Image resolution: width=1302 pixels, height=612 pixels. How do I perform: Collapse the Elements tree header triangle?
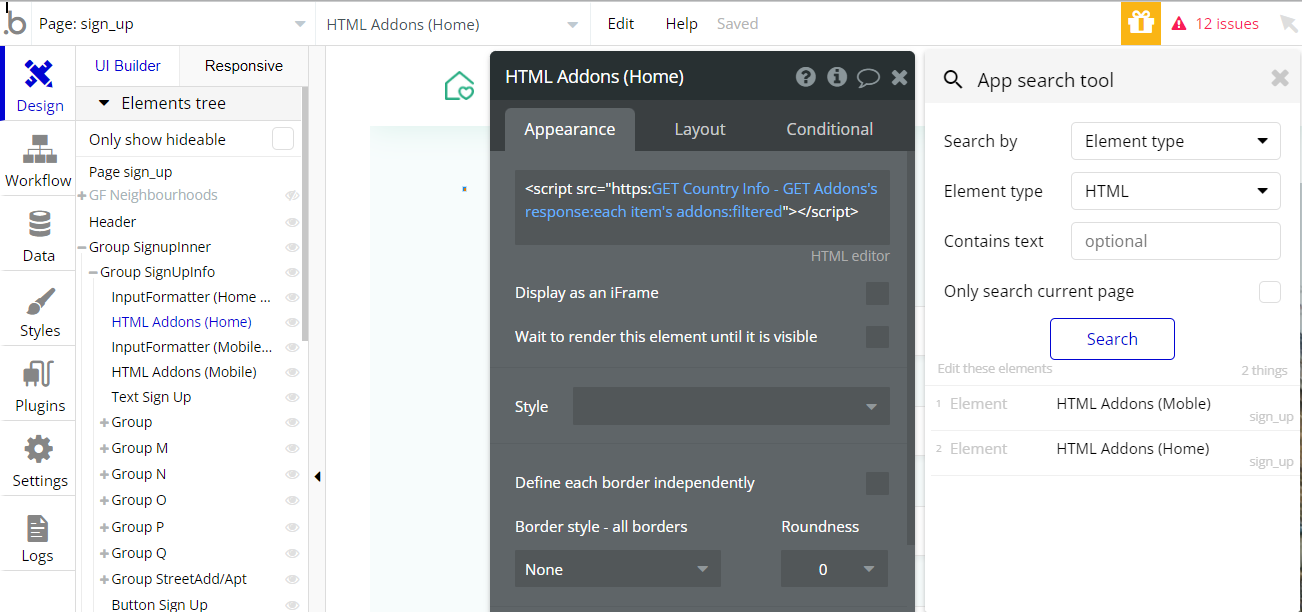103,103
